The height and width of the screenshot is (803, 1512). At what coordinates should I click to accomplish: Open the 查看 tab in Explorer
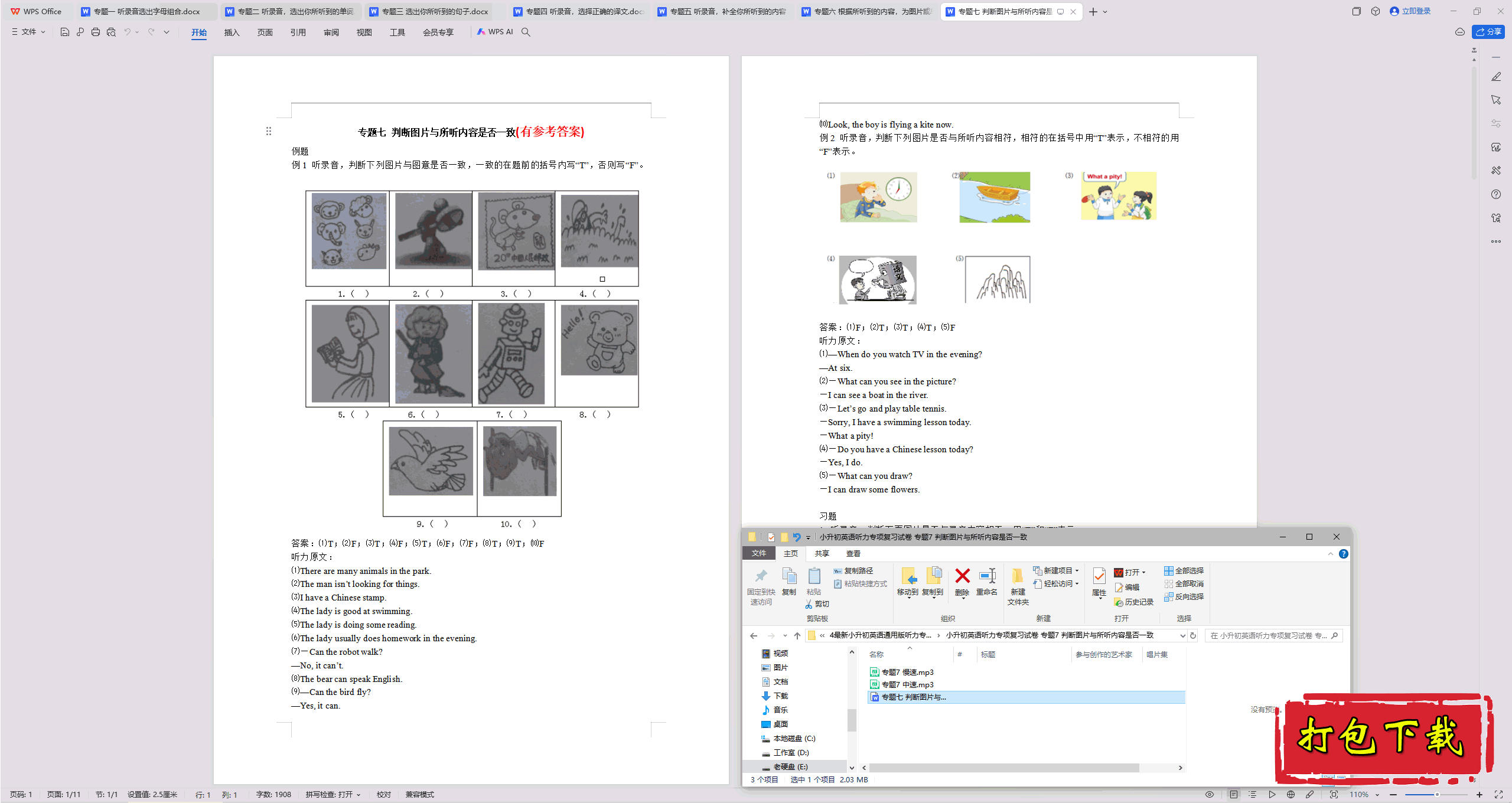(853, 553)
